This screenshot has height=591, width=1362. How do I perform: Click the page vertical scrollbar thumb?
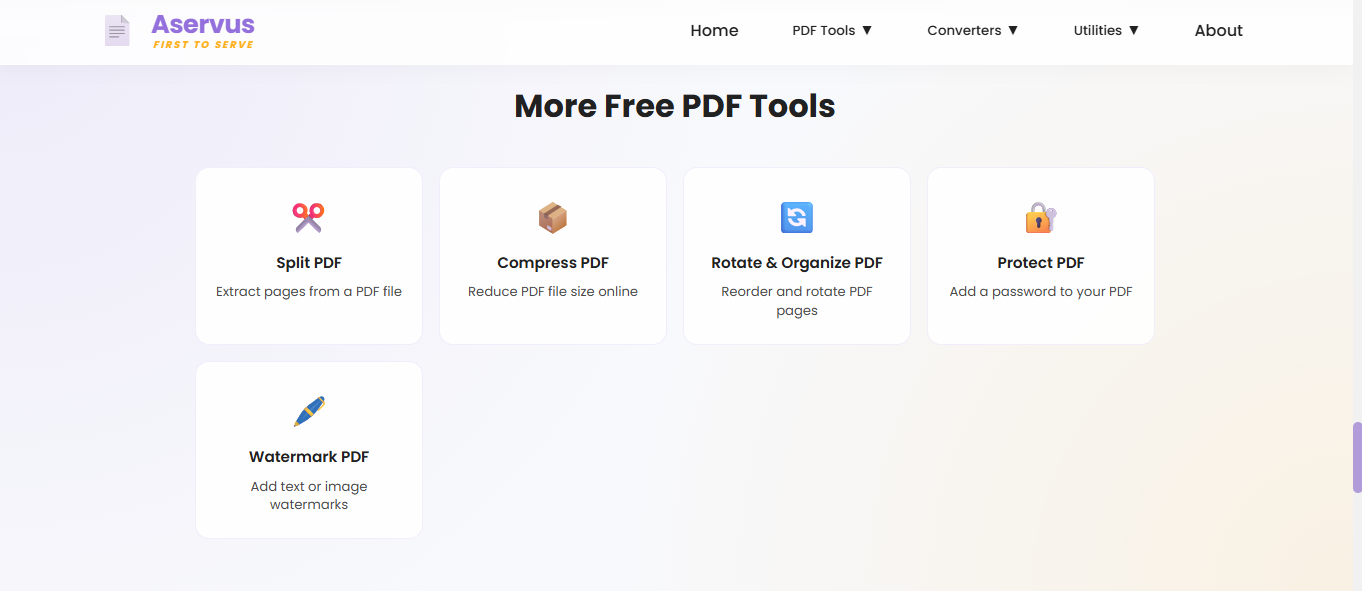click(x=1356, y=457)
